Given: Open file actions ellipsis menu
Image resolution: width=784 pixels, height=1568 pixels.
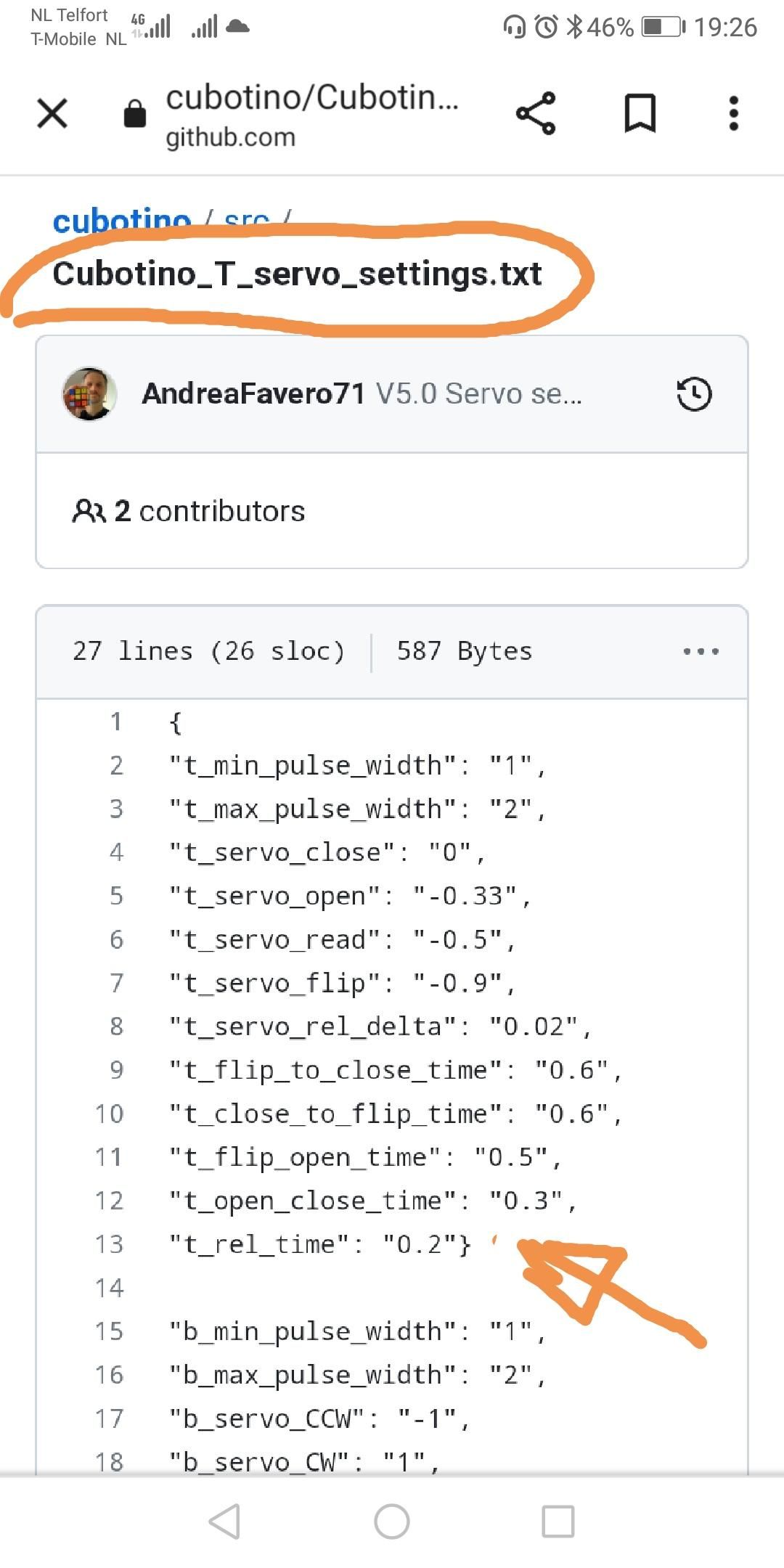Looking at the screenshot, I should click(x=701, y=651).
